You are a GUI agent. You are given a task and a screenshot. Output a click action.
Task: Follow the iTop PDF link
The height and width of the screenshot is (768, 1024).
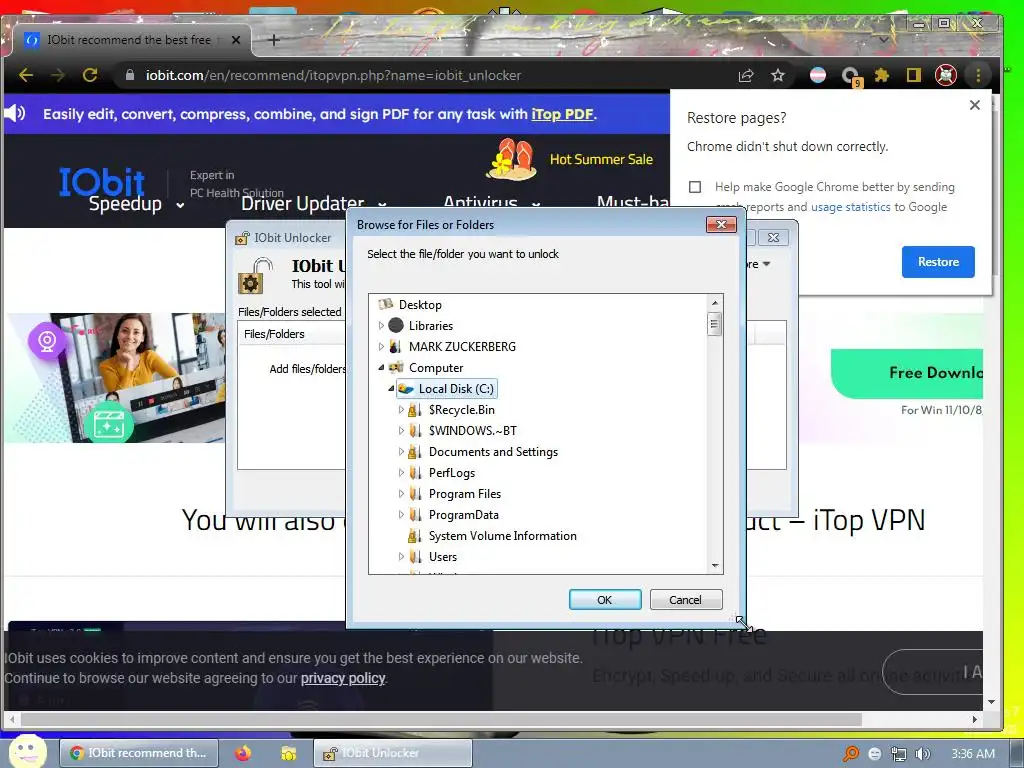click(562, 114)
